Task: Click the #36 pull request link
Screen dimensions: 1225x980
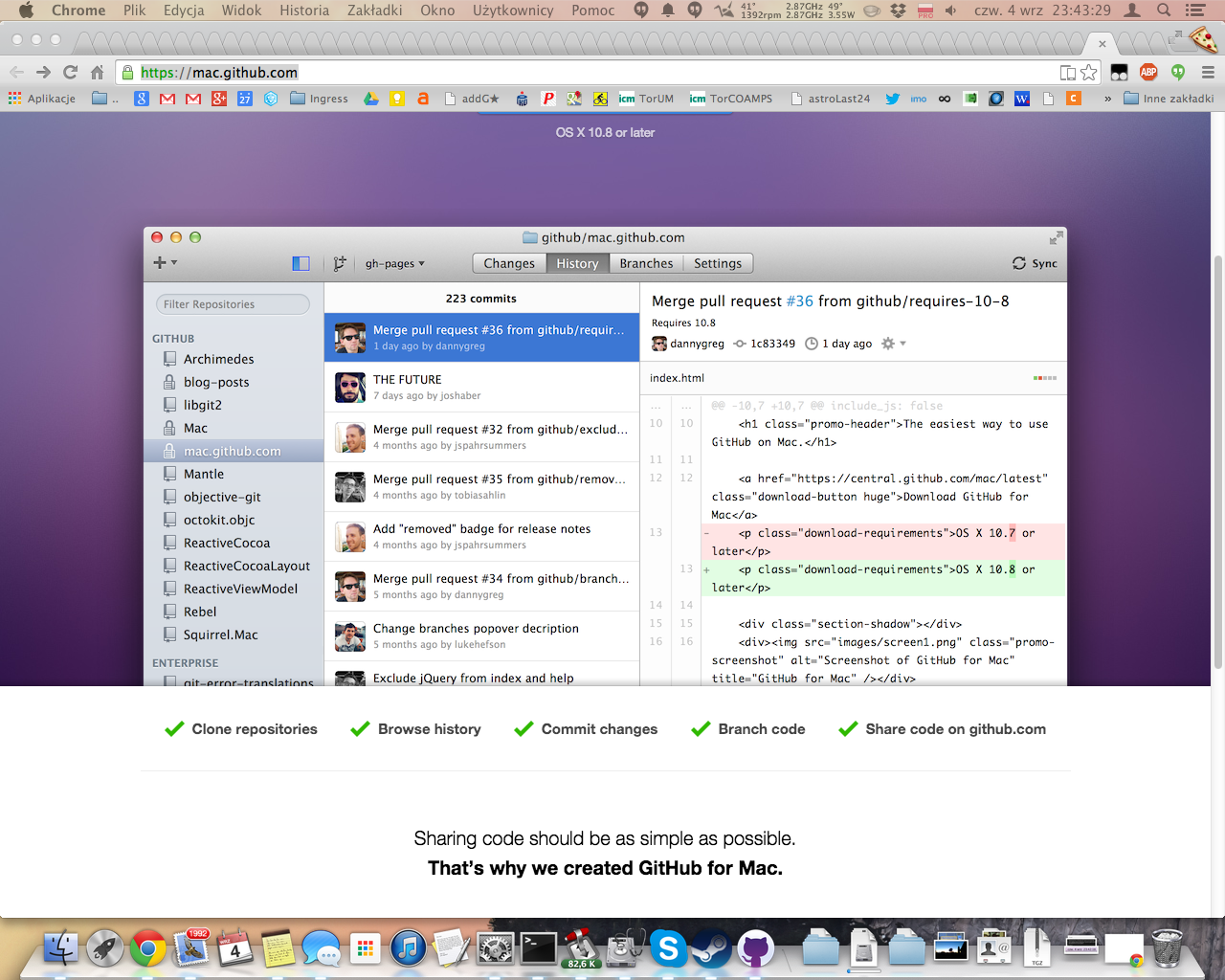Action: pyautogui.click(x=799, y=301)
